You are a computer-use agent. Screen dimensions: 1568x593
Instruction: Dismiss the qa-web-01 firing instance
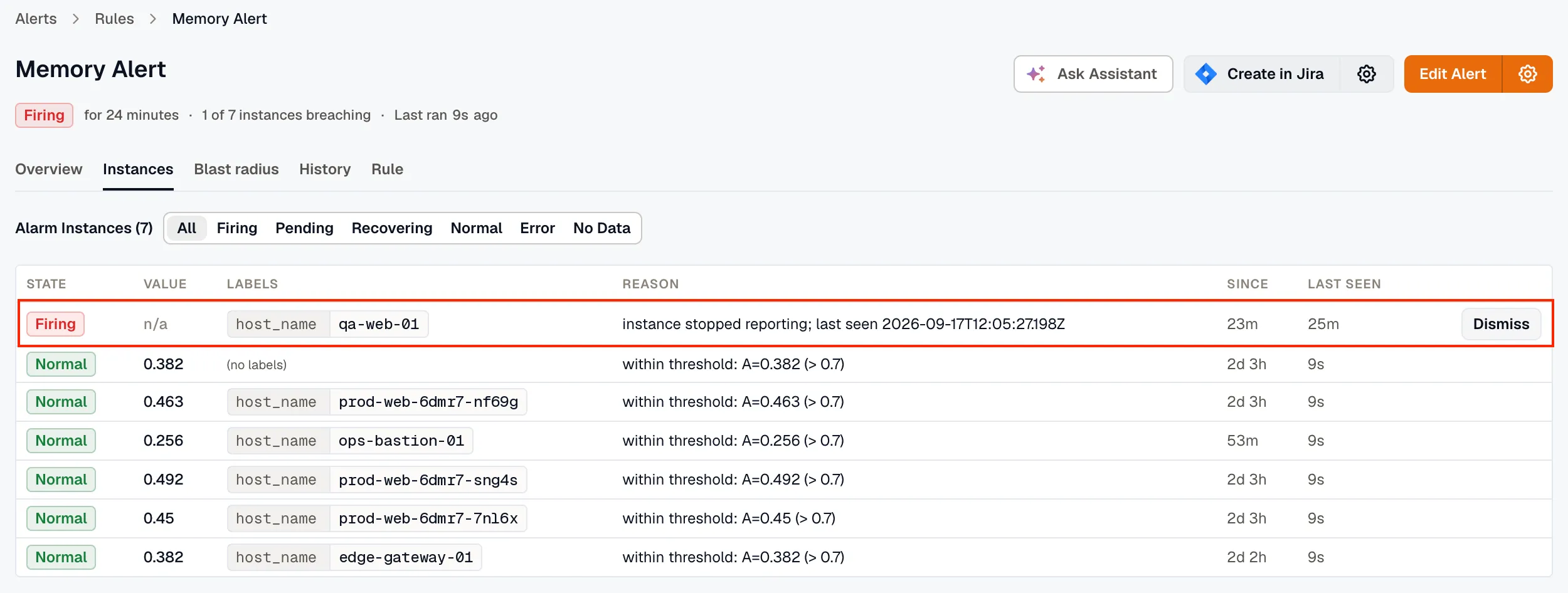[1501, 324]
